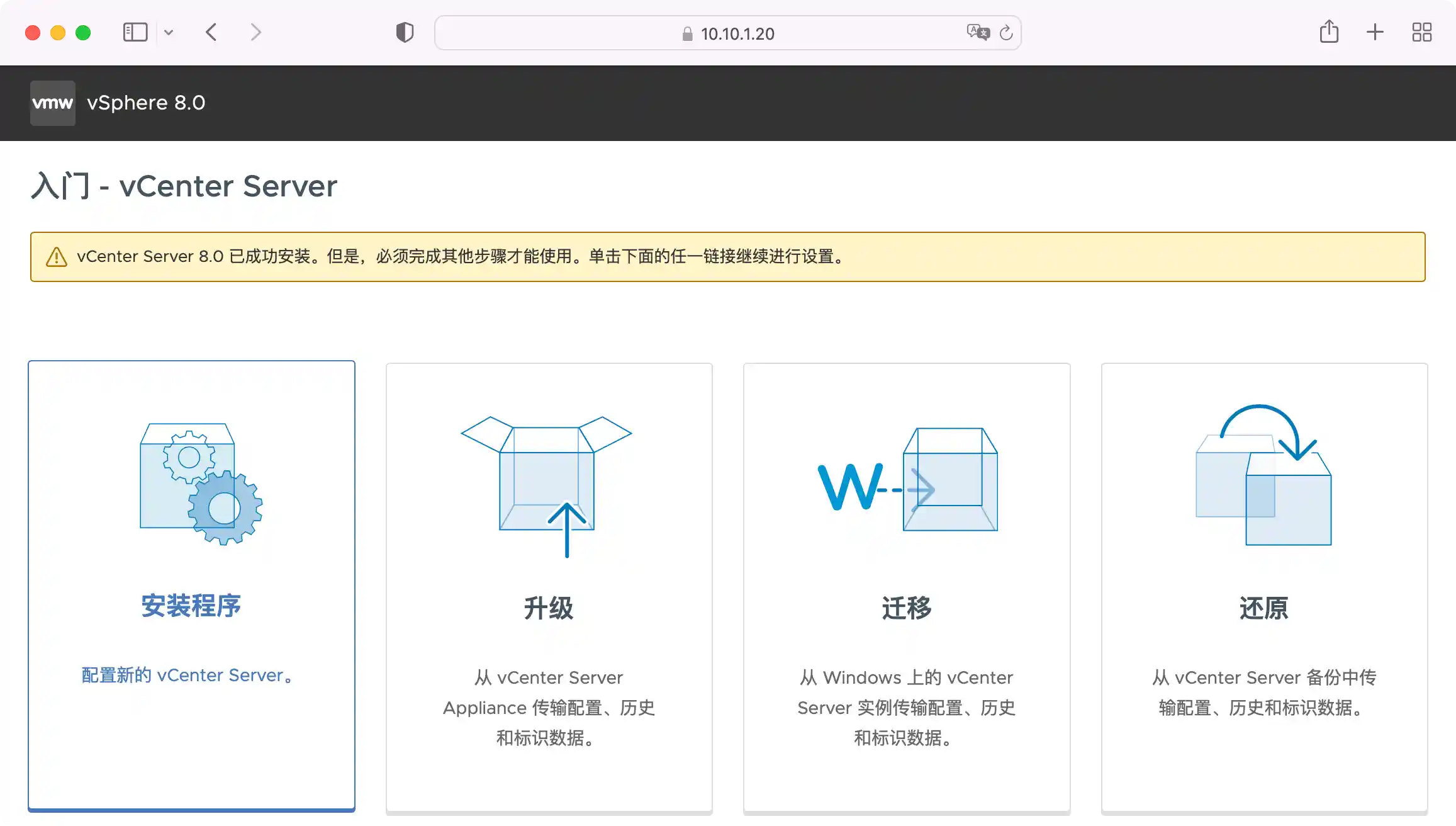This screenshot has height=826, width=1456.
Task: Click the warning triangle in yellow banner
Action: pyautogui.click(x=57, y=256)
